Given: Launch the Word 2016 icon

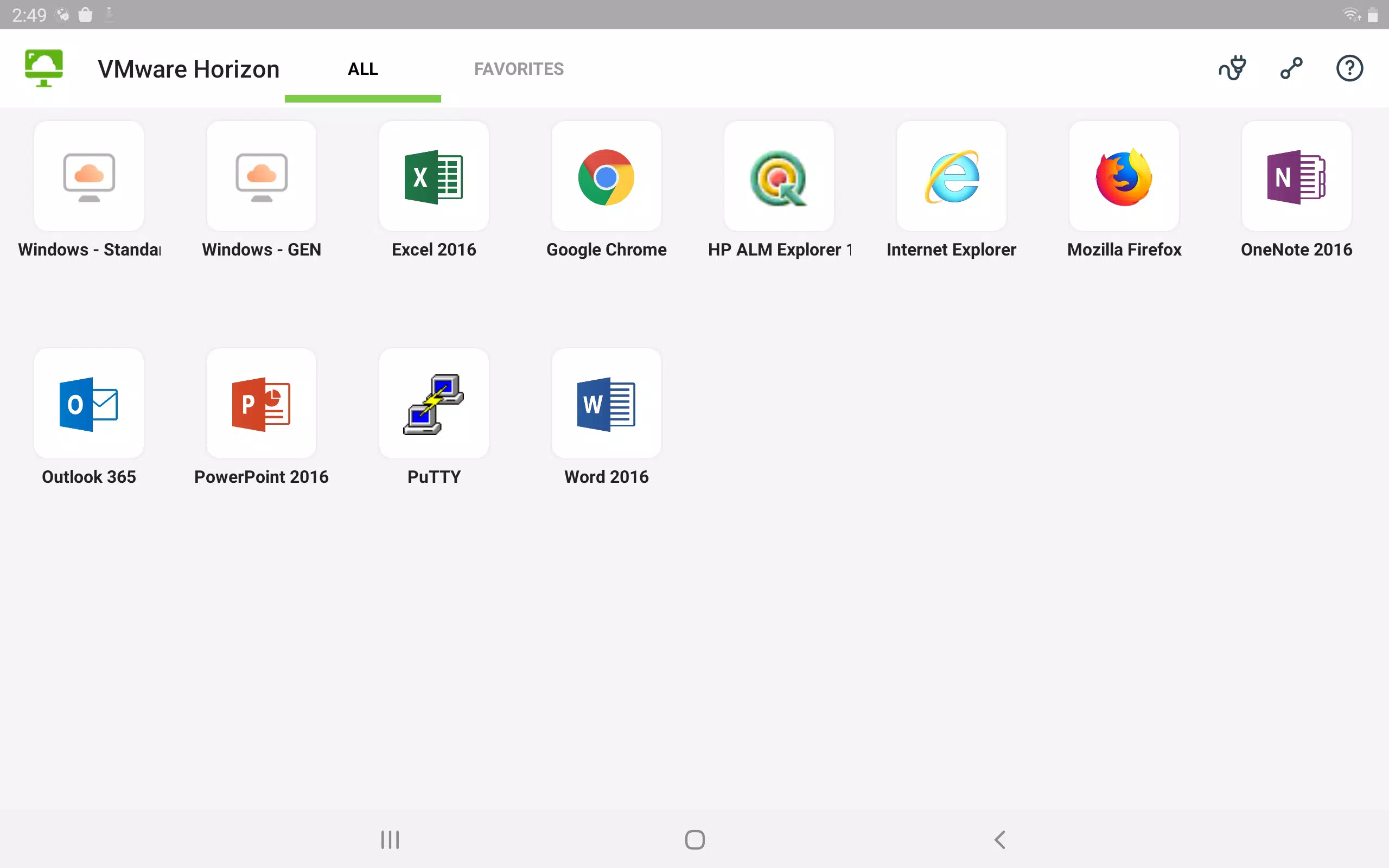Looking at the screenshot, I should point(607,404).
